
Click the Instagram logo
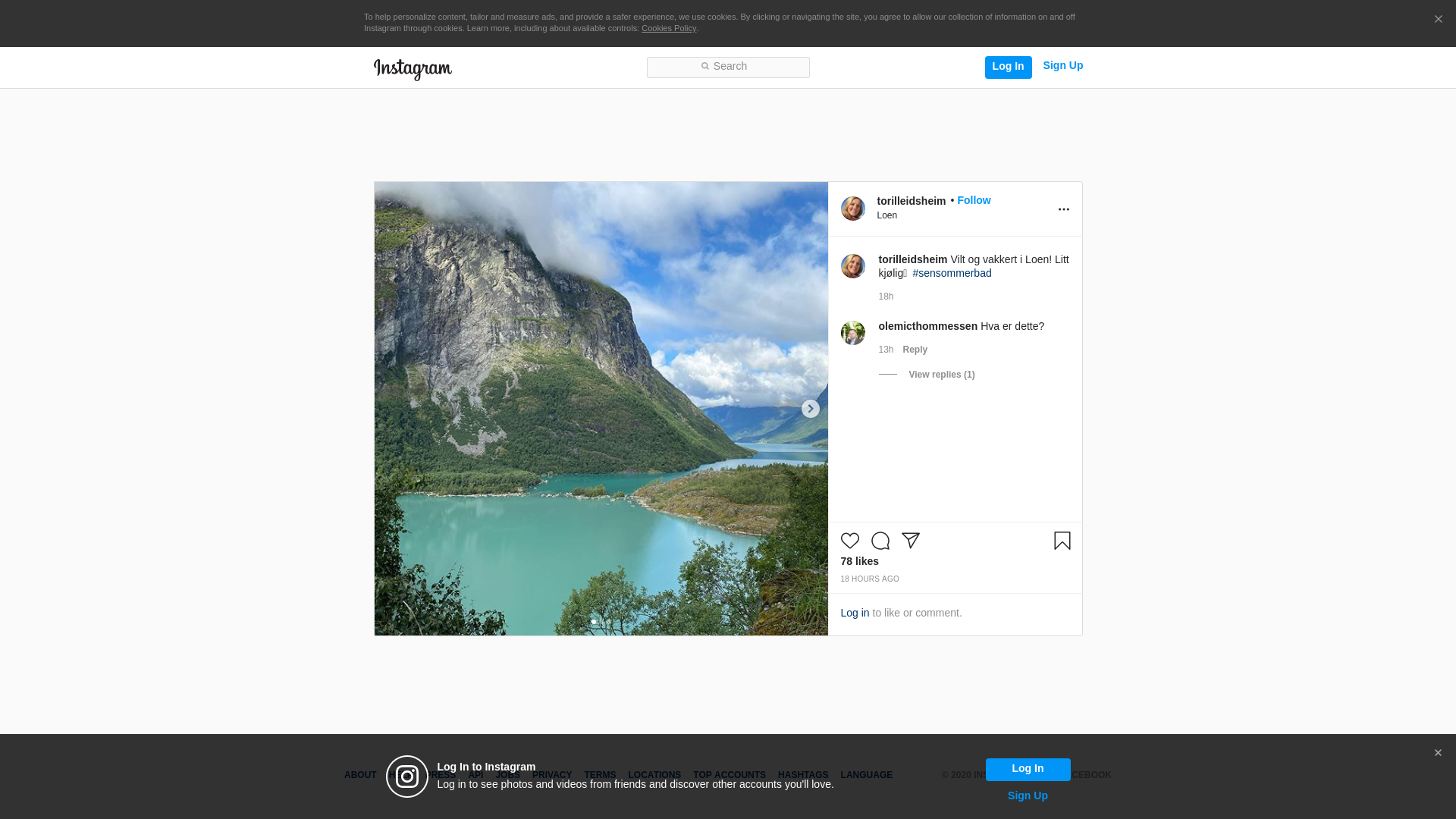tap(413, 69)
